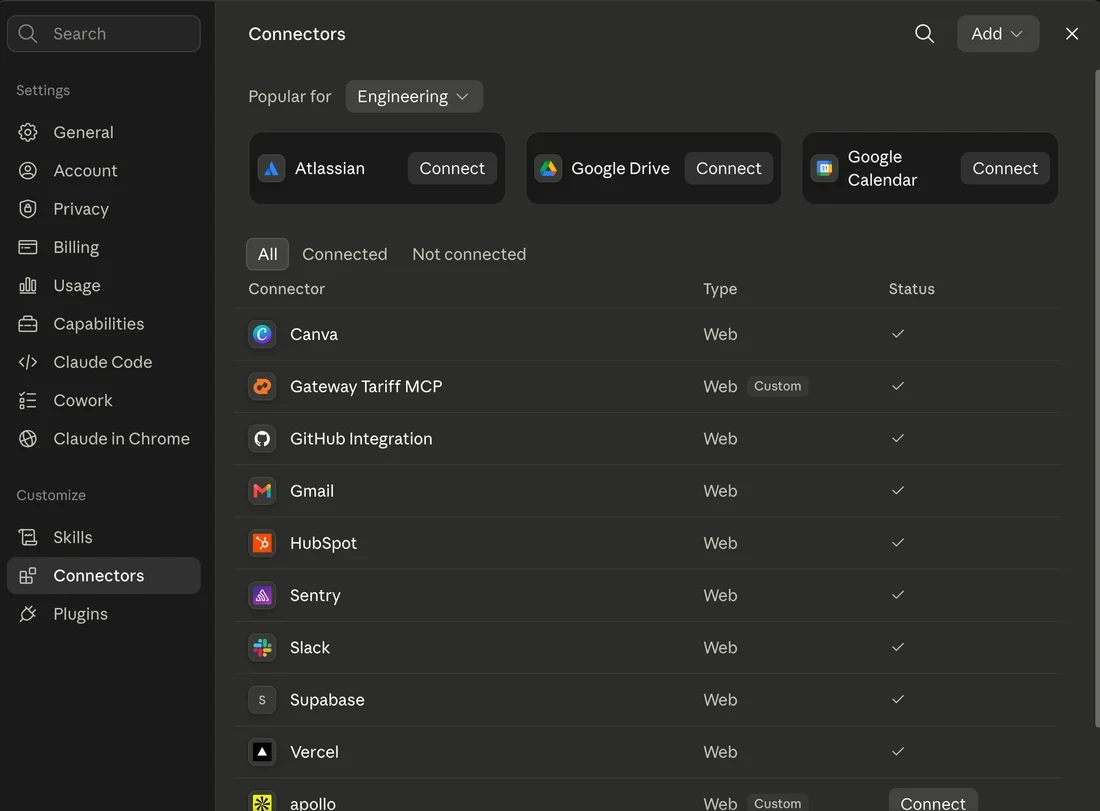Click the Canva status checkmark
1100x811 pixels.
click(x=897, y=334)
